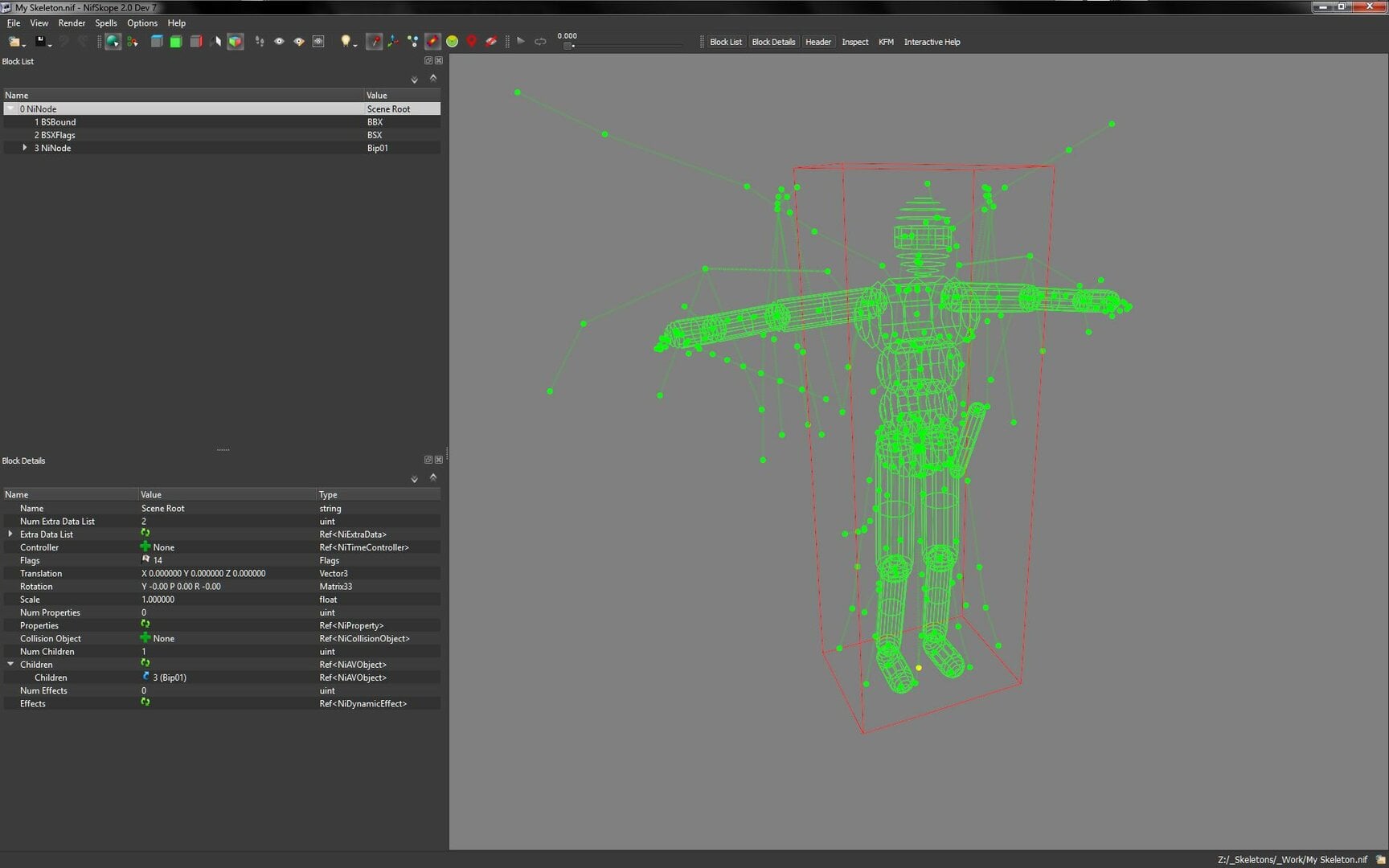This screenshot has height=868, width=1389.
Task: Click the light bulb lighting icon
Action: tap(346, 42)
